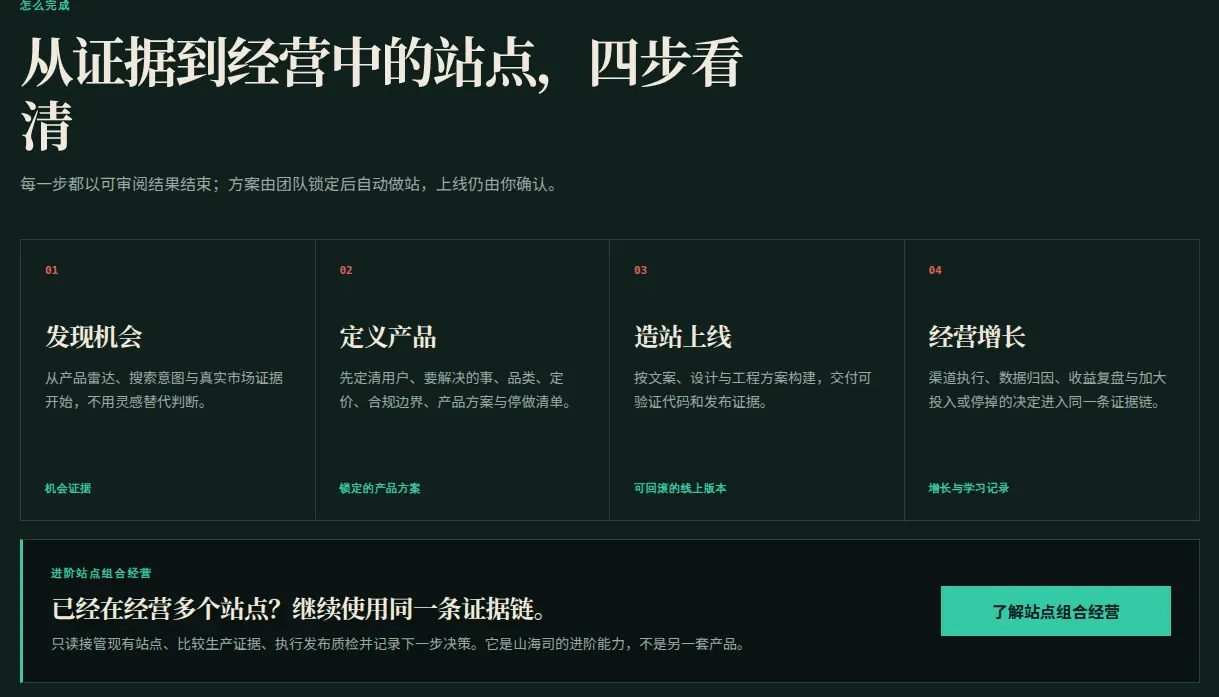
Task: Click the 机会证据 label
Action: pos(68,488)
